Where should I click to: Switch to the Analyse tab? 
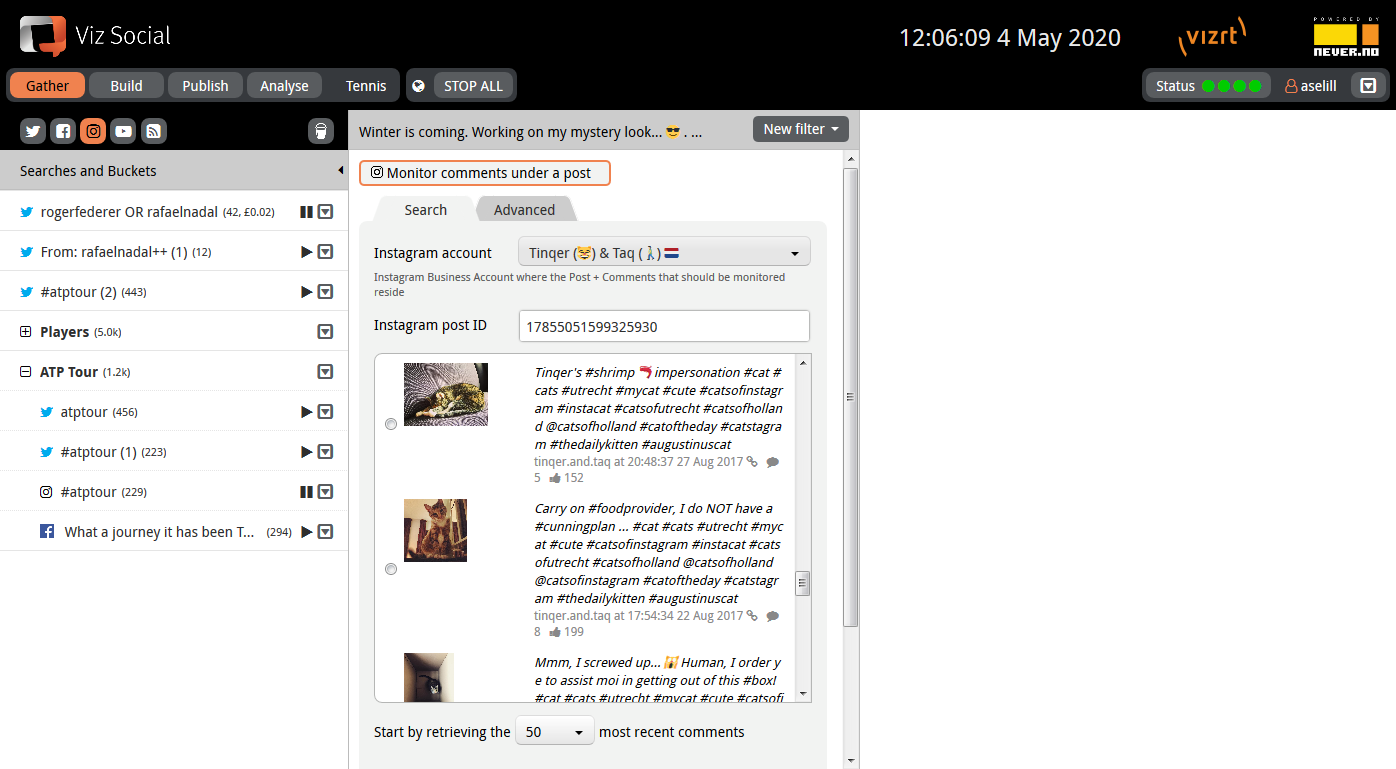(284, 86)
